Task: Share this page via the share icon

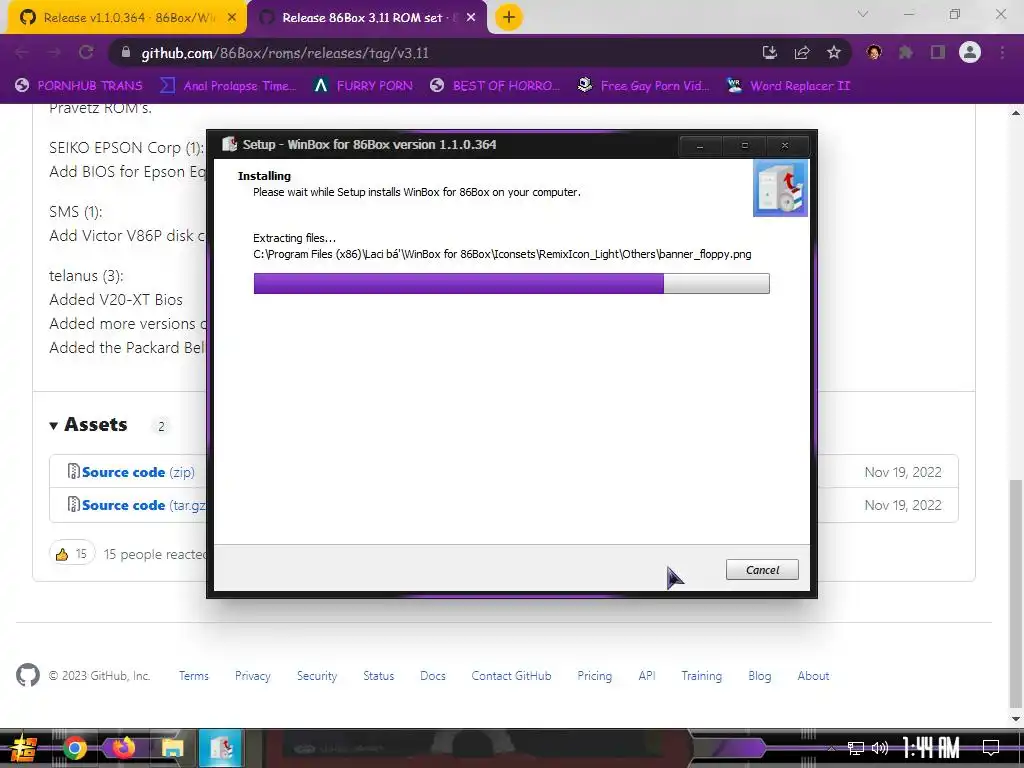Action: click(802, 53)
